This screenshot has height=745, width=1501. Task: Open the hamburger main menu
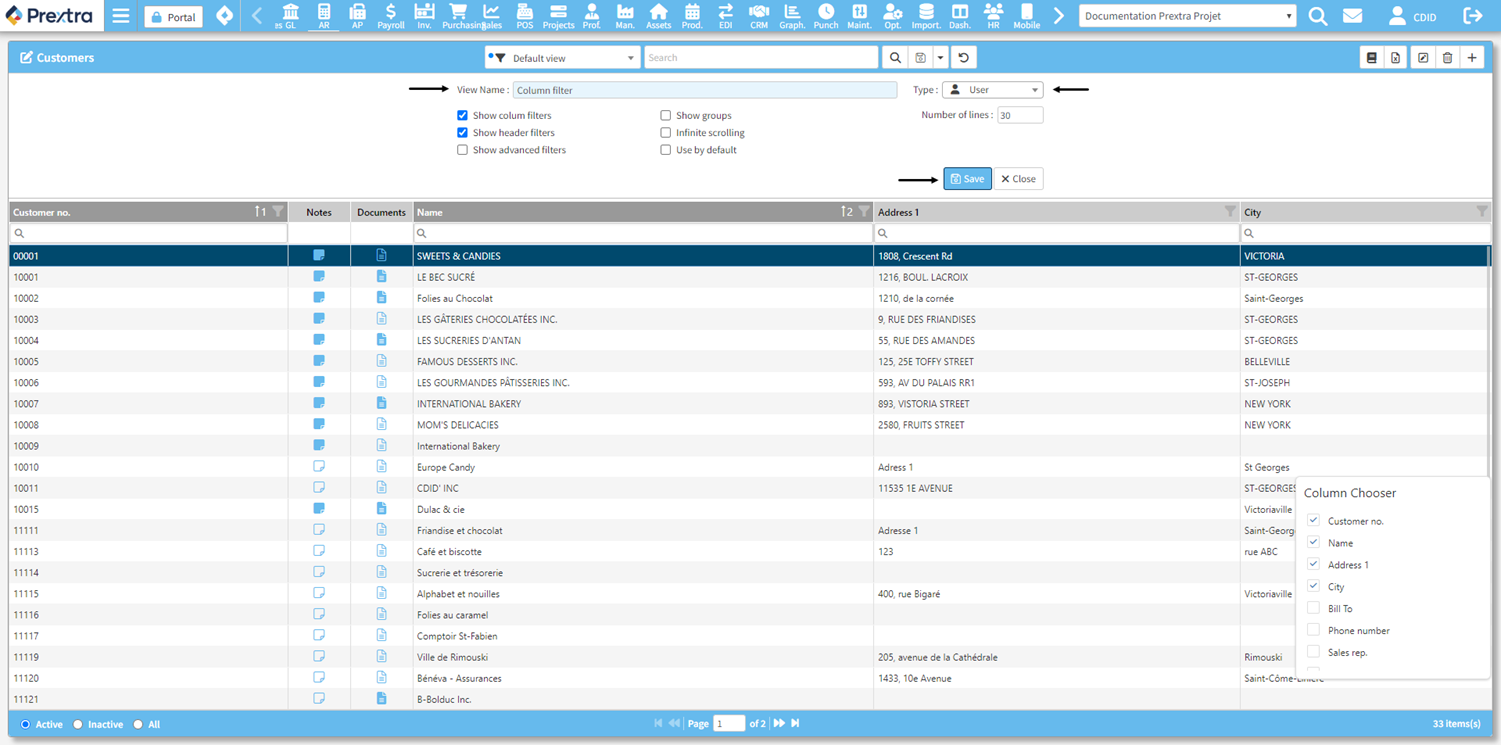[120, 17]
